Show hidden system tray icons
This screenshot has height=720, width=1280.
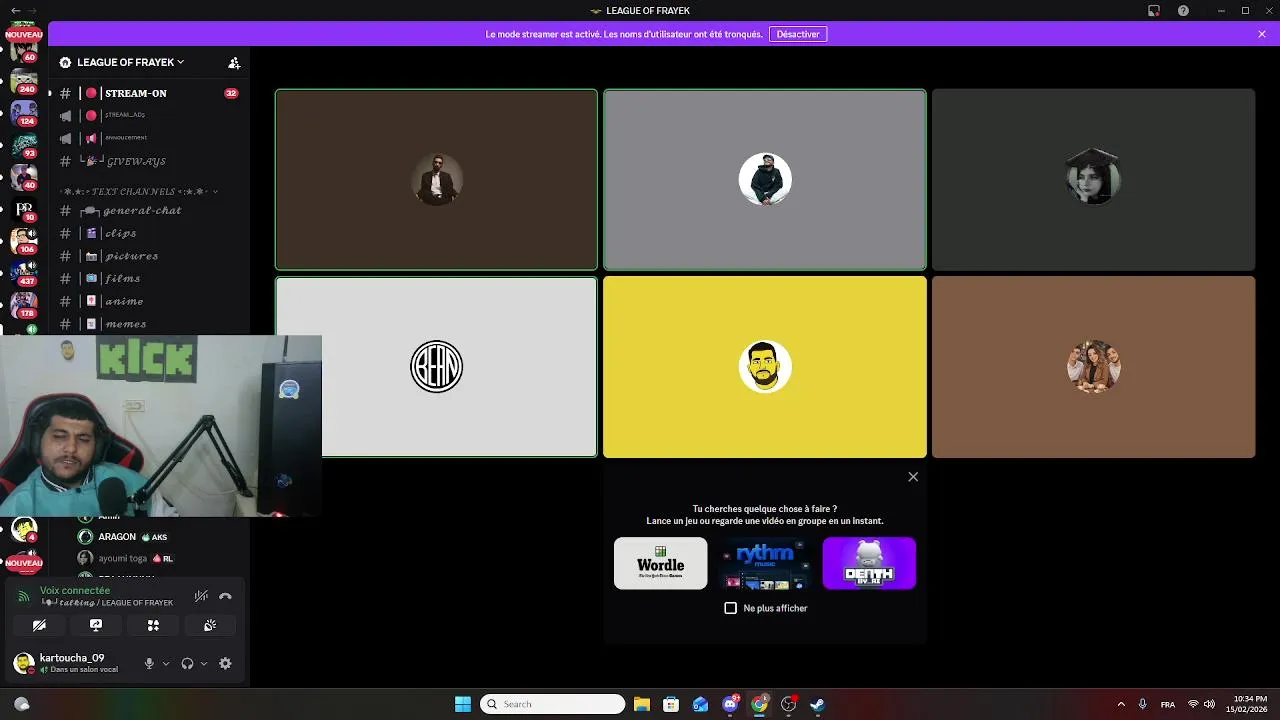(x=1121, y=704)
